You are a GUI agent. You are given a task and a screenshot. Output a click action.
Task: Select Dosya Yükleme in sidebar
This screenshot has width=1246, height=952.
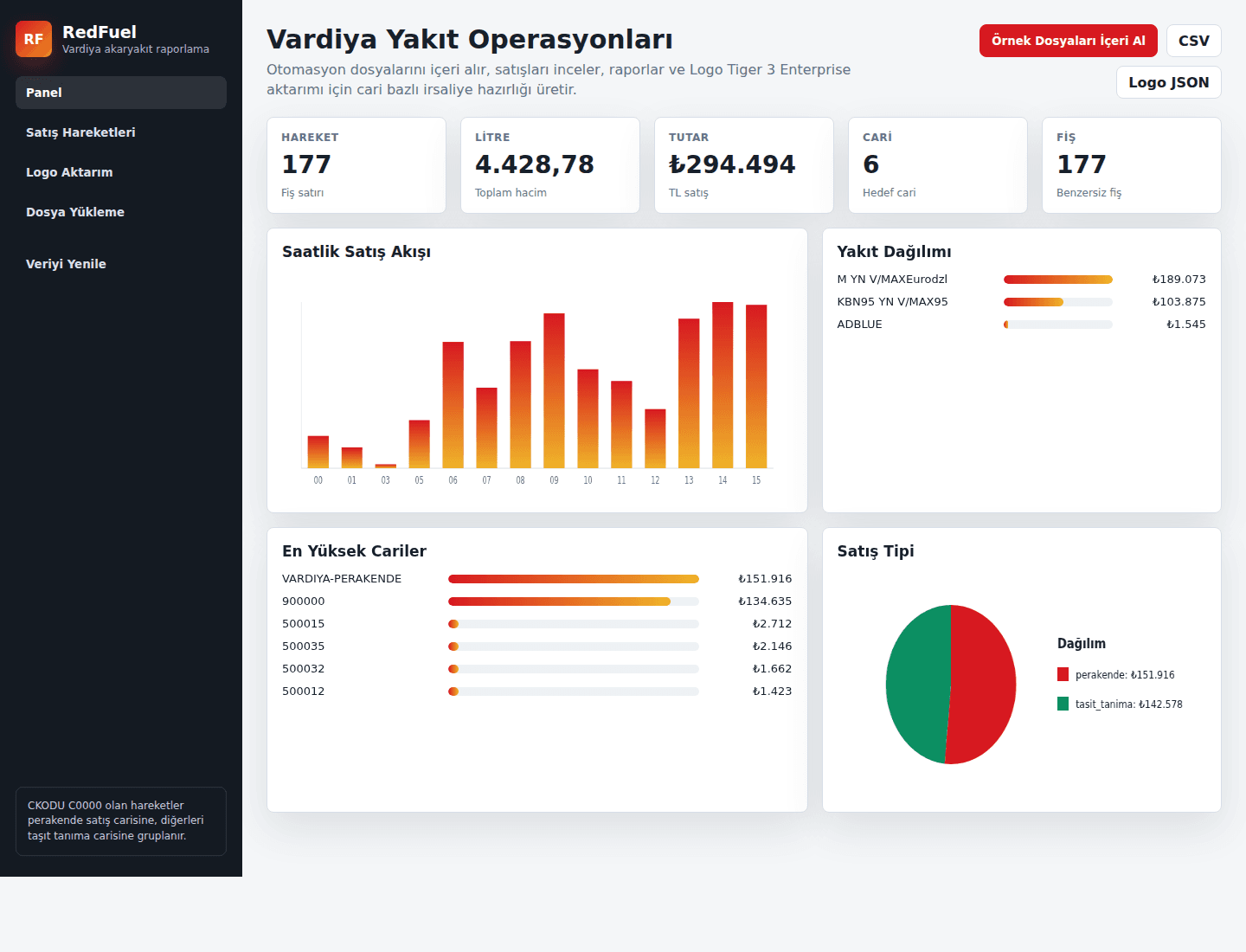point(121,212)
